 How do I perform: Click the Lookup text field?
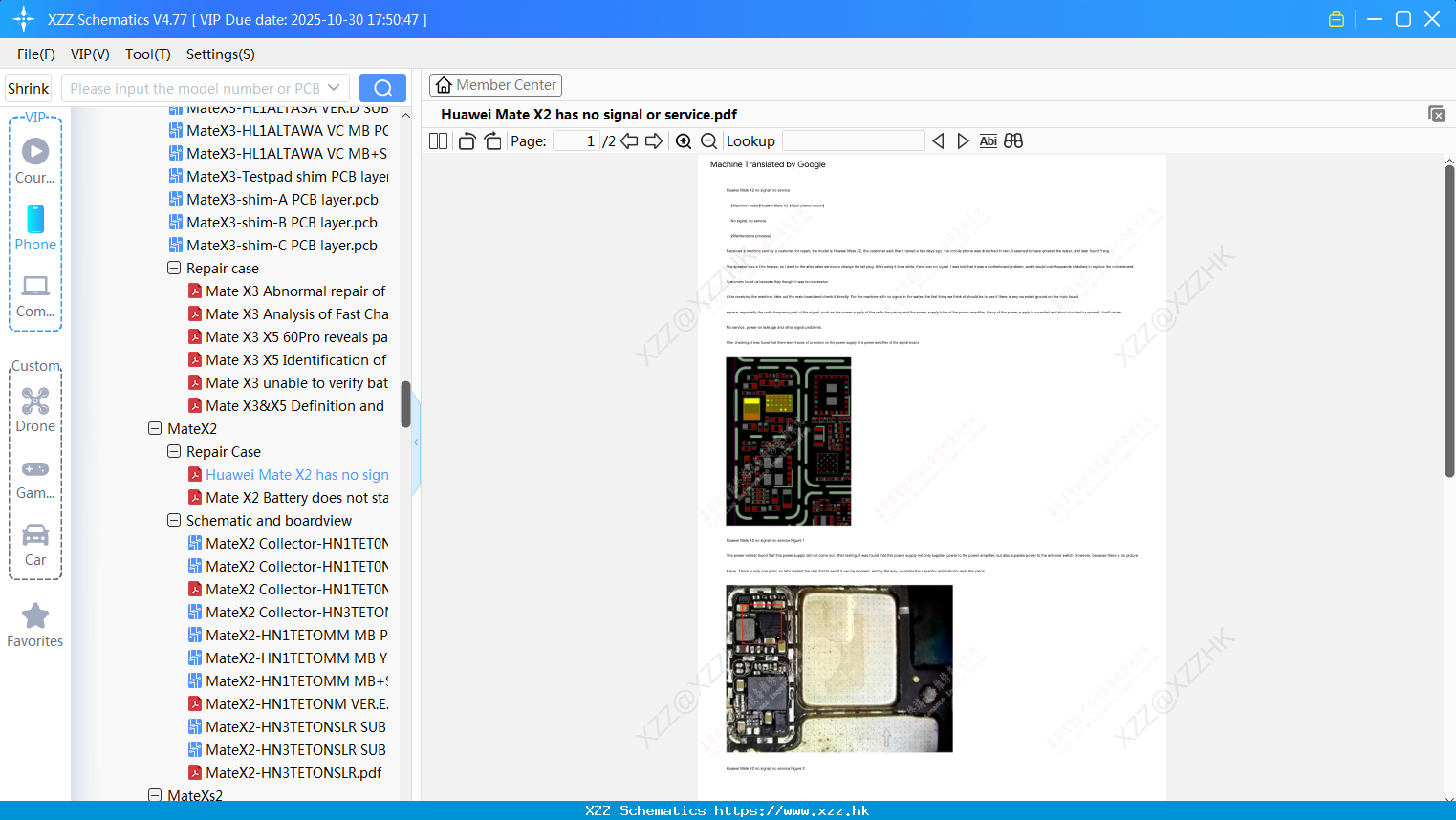click(854, 141)
